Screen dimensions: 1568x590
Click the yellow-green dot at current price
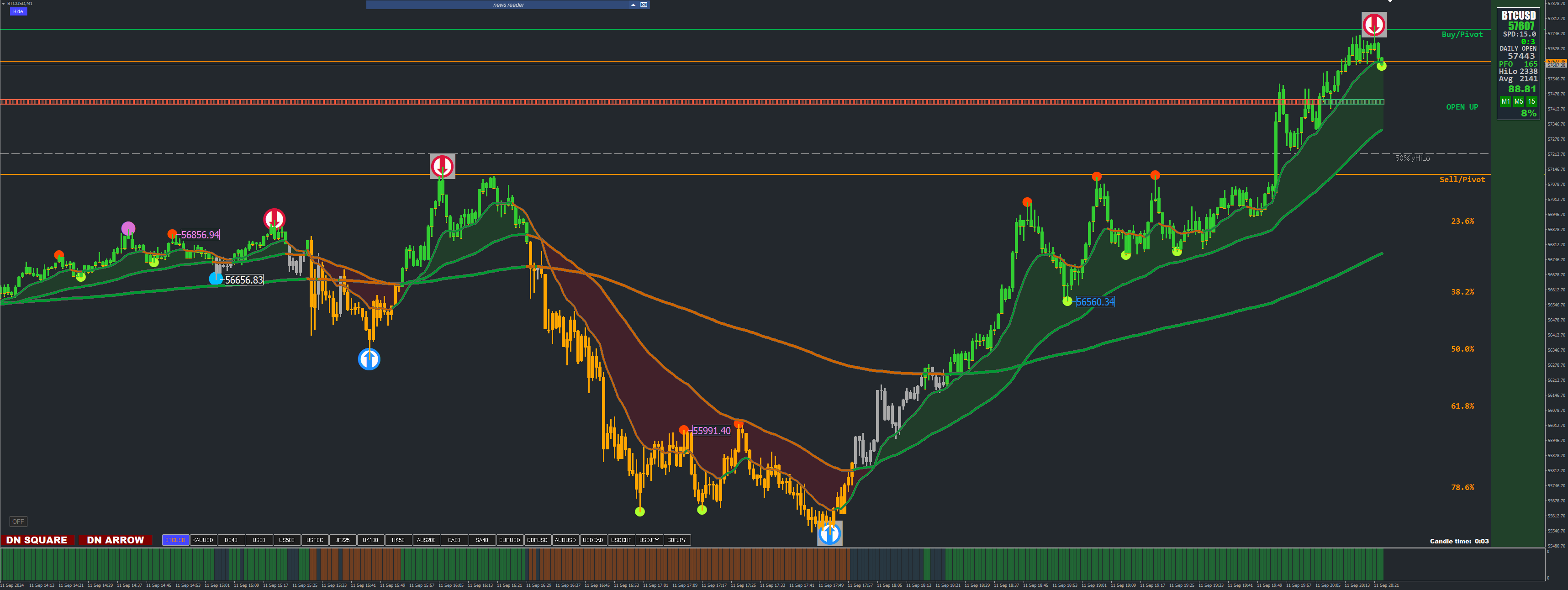tap(1381, 66)
